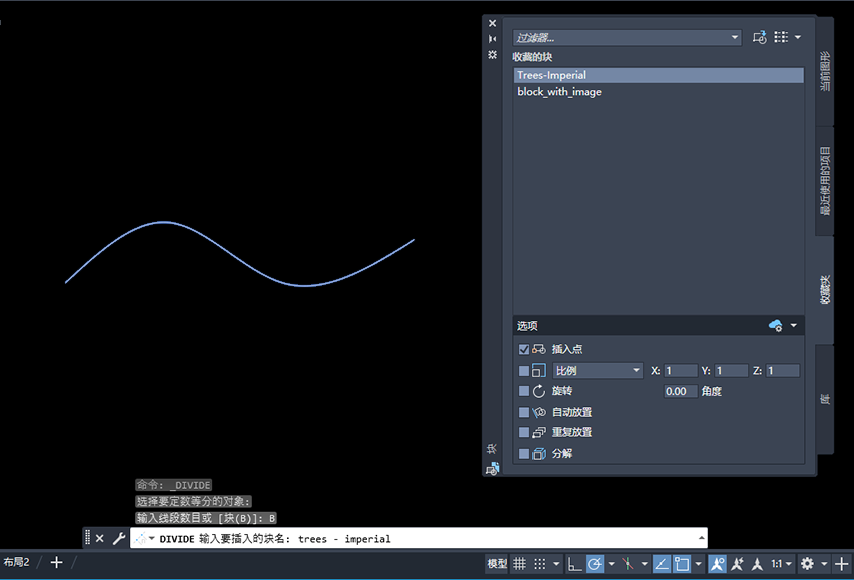
Task: Toggle object snap tracking icon
Action: [662, 564]
